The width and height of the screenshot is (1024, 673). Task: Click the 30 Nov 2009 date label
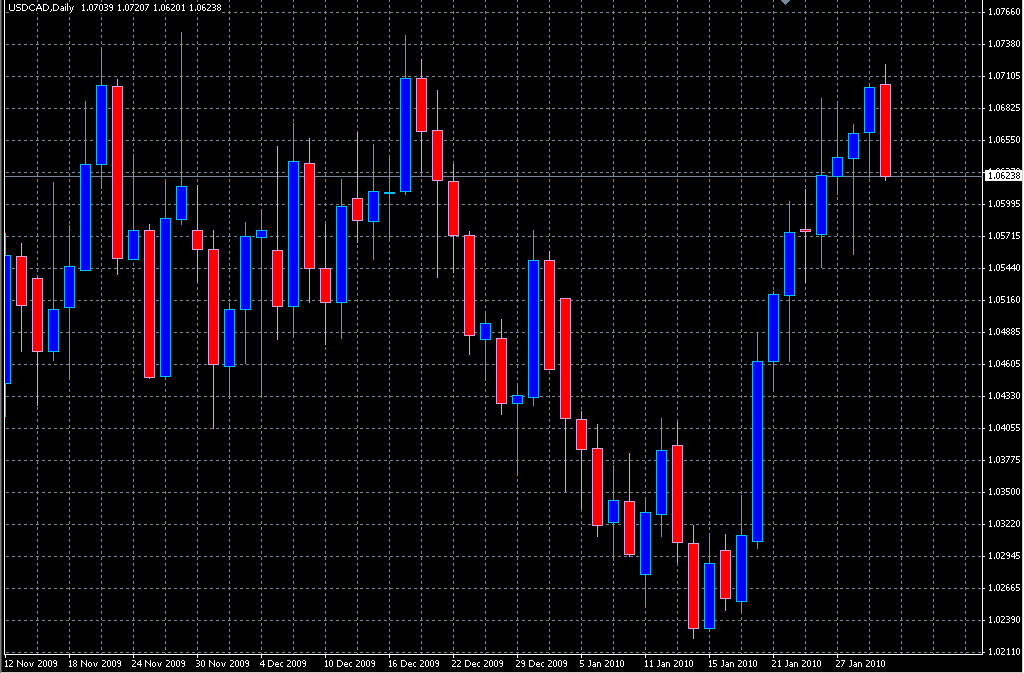click(223, 664)
